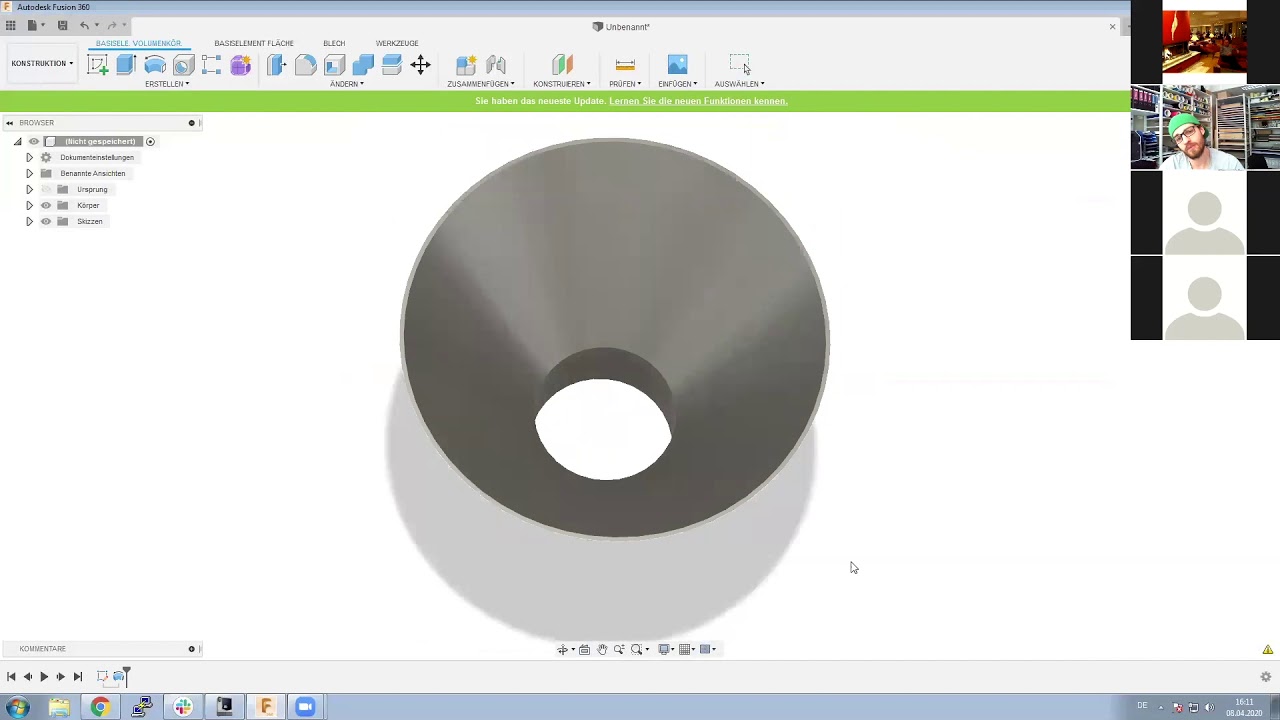Switch to Basisele. Volumenkör. tab
Viewport: 1280px width, 720px height.
138,43
